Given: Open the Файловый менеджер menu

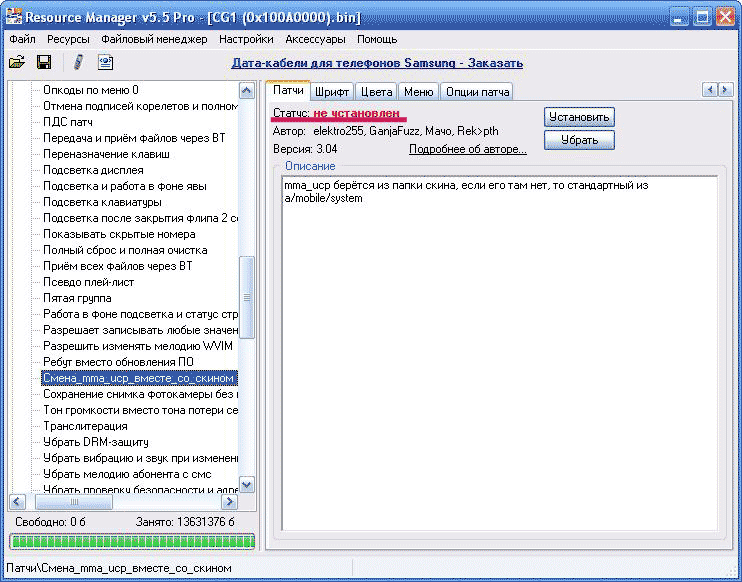Looking at the screenshot, I should tap(154, 39).
